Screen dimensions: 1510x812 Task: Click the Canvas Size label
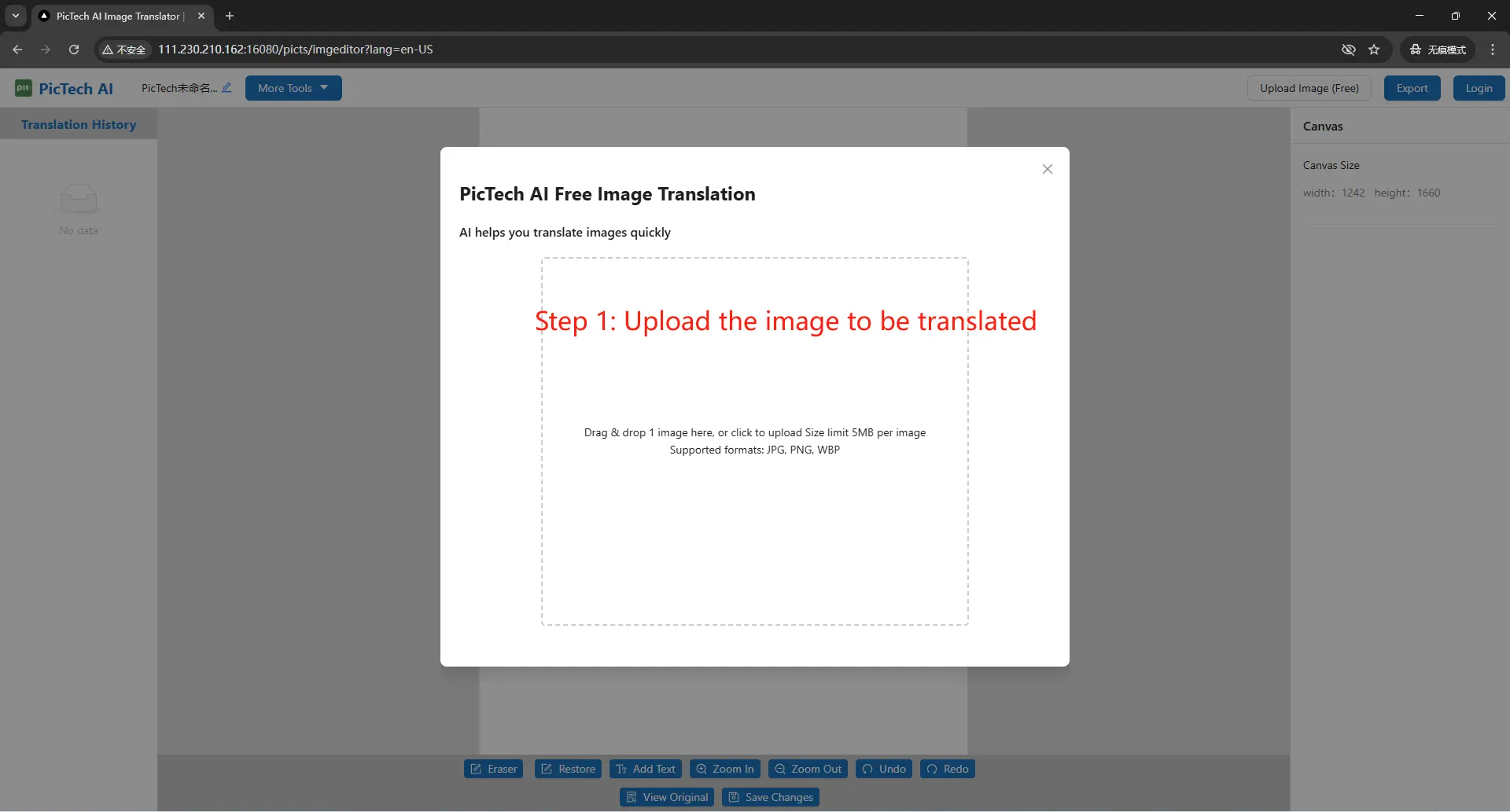tap(1331, 165)
